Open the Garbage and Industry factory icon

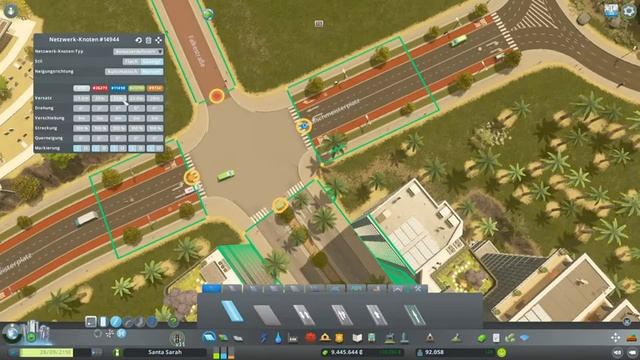(293, 338)
